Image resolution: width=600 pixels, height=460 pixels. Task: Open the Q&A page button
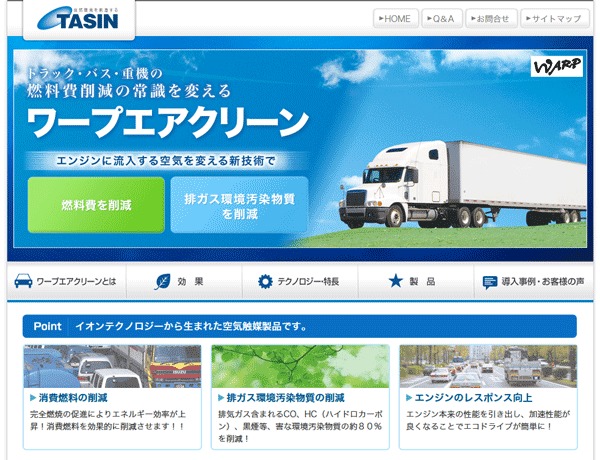coord(442,18)
